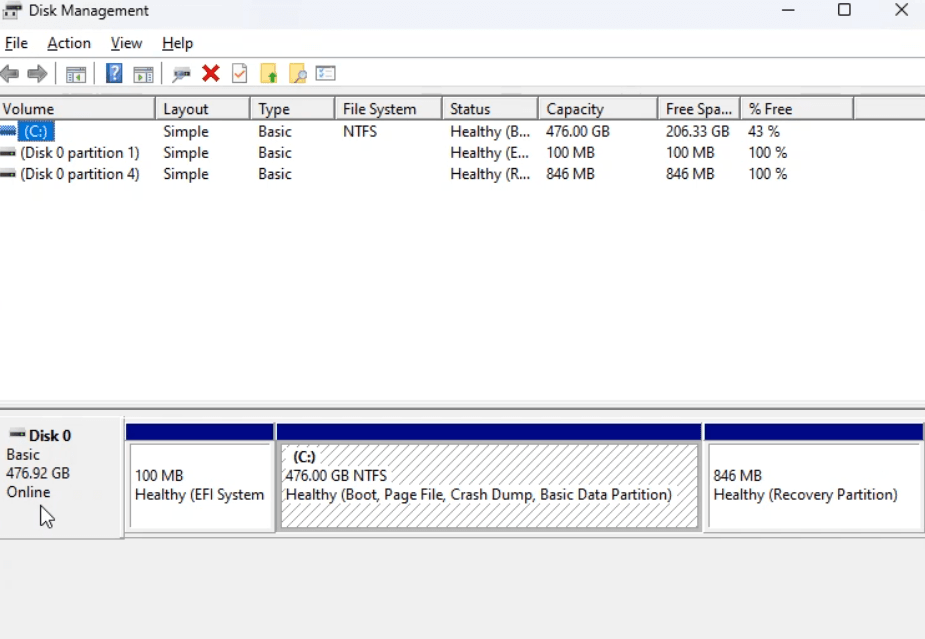Click the Back arrow toolbar icon

[x=10, y=74]
